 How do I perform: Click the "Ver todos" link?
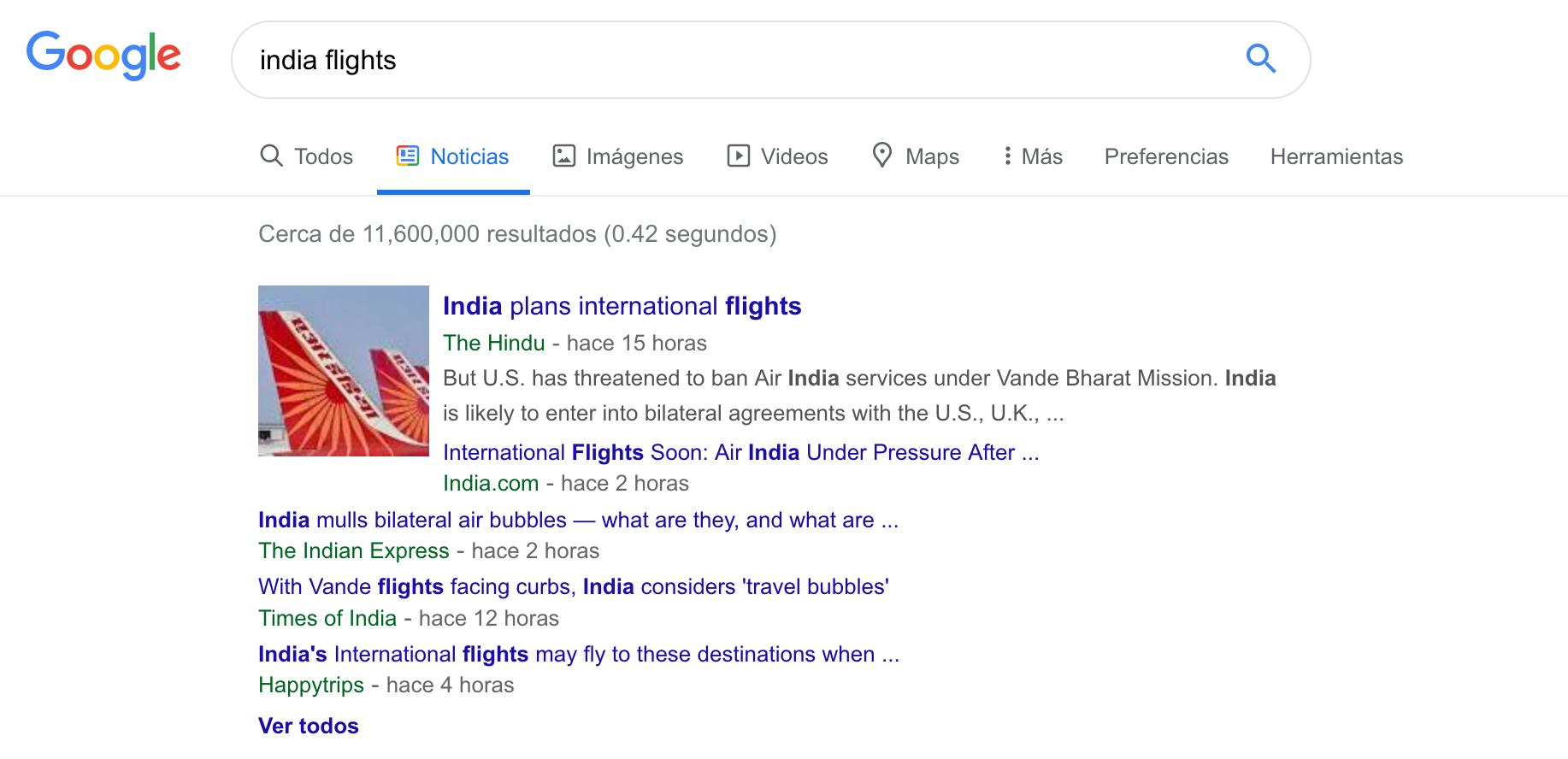[309, 726]
